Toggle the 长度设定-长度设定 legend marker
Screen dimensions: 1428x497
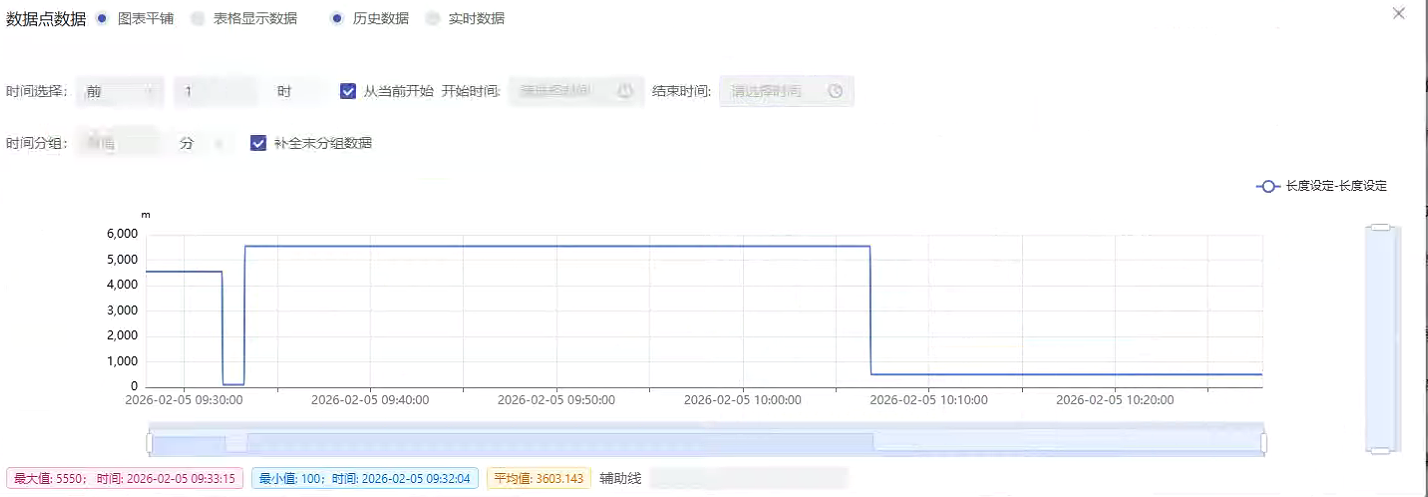(x=1268, y=186)
